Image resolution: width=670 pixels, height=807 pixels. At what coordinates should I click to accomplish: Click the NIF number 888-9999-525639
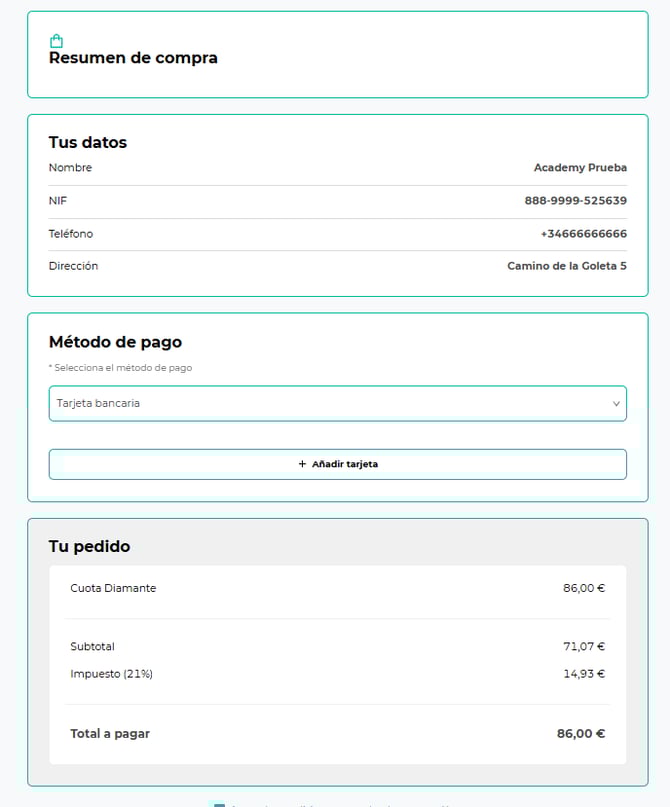click(575, 201)
